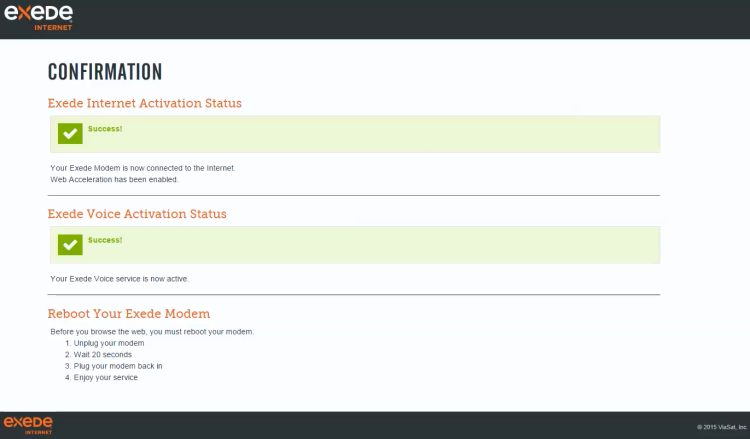Click 'Web Acceleration has been enabled' text
750x439 pixels.
(114, 179)
